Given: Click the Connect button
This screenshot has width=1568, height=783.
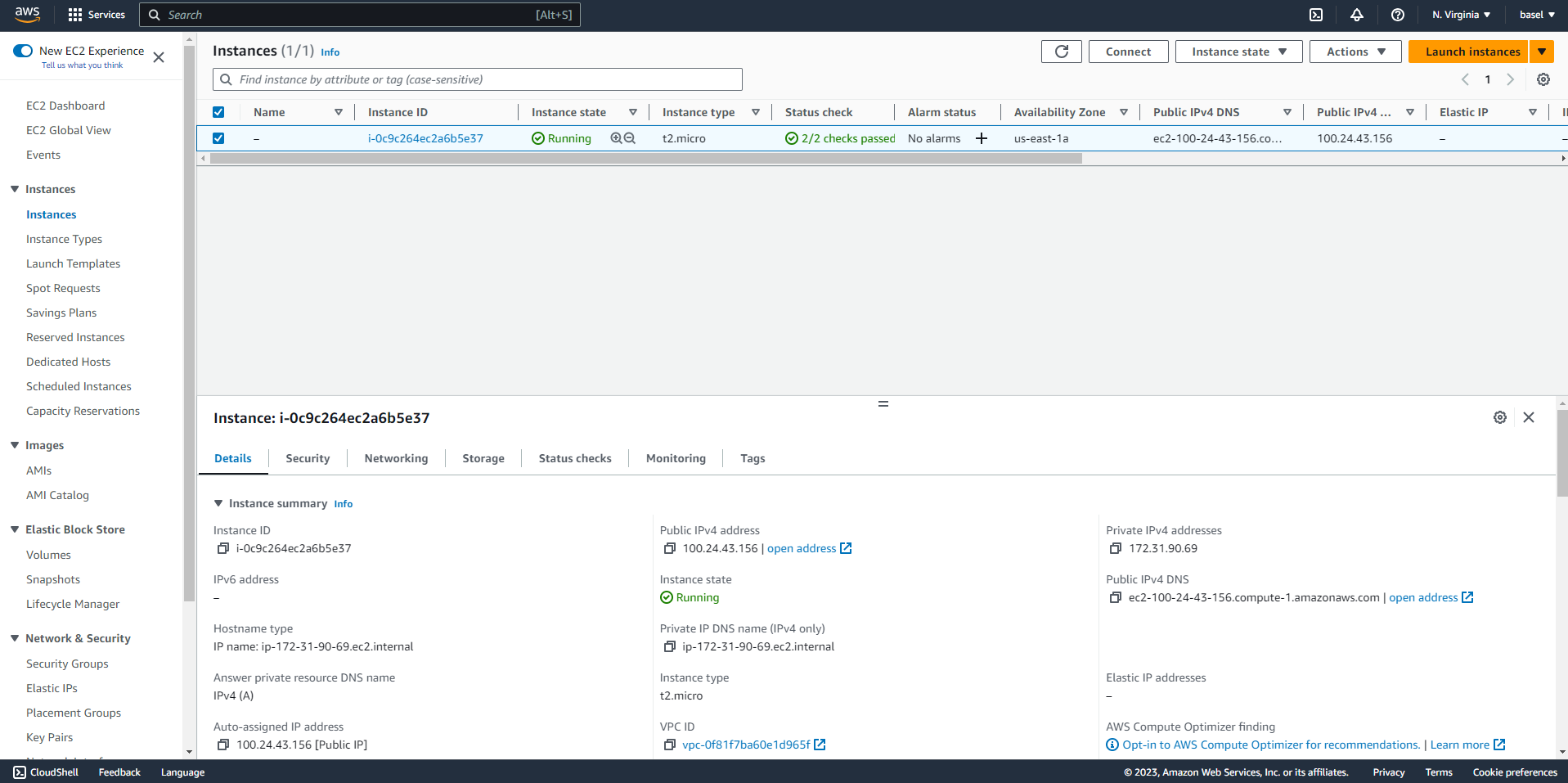Looking at the screenshot, I should pos(1128,51).
